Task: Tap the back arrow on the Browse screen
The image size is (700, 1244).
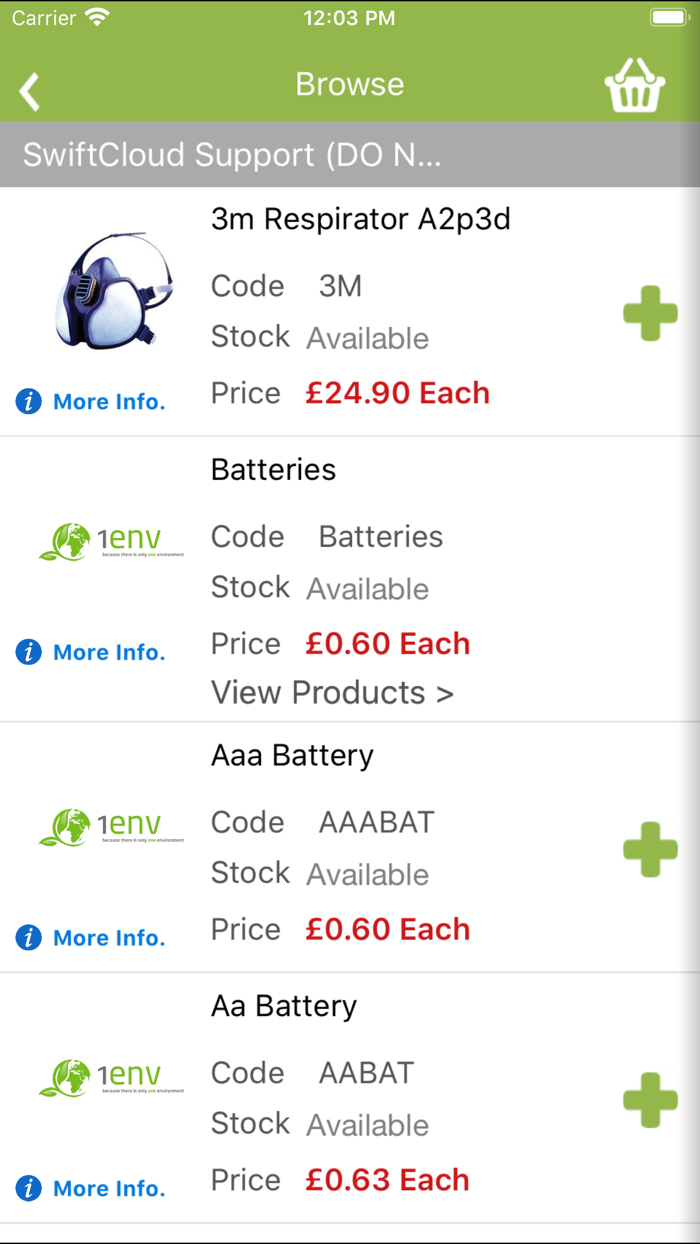Action: click(x=29, y=90)
